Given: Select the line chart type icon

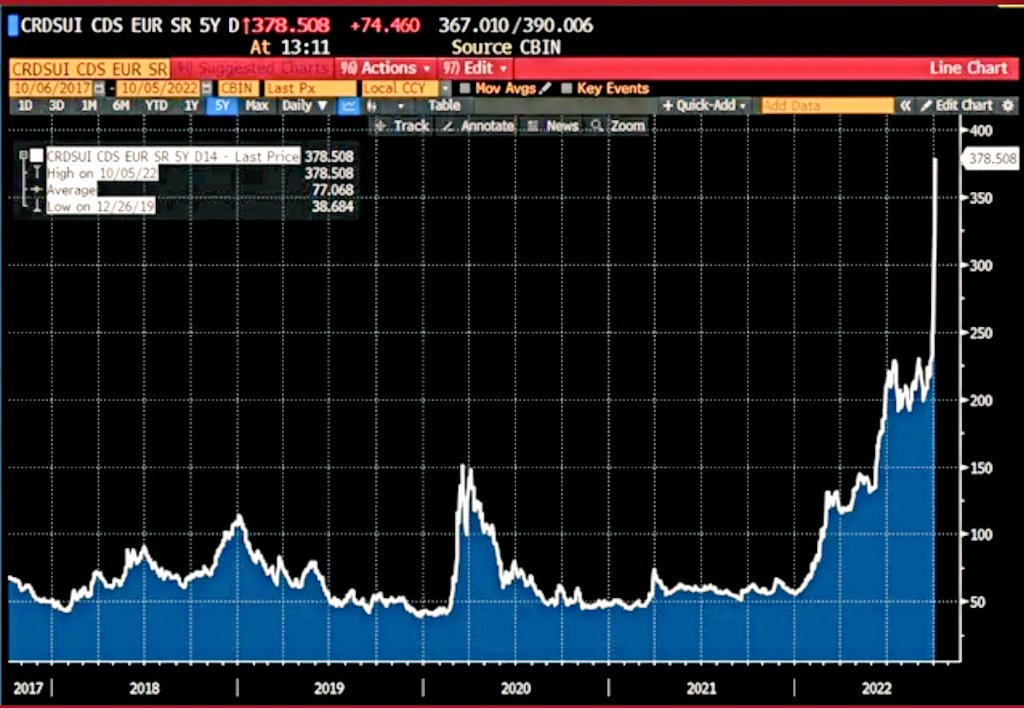Looking at the screenshot, I should (349, 106).
